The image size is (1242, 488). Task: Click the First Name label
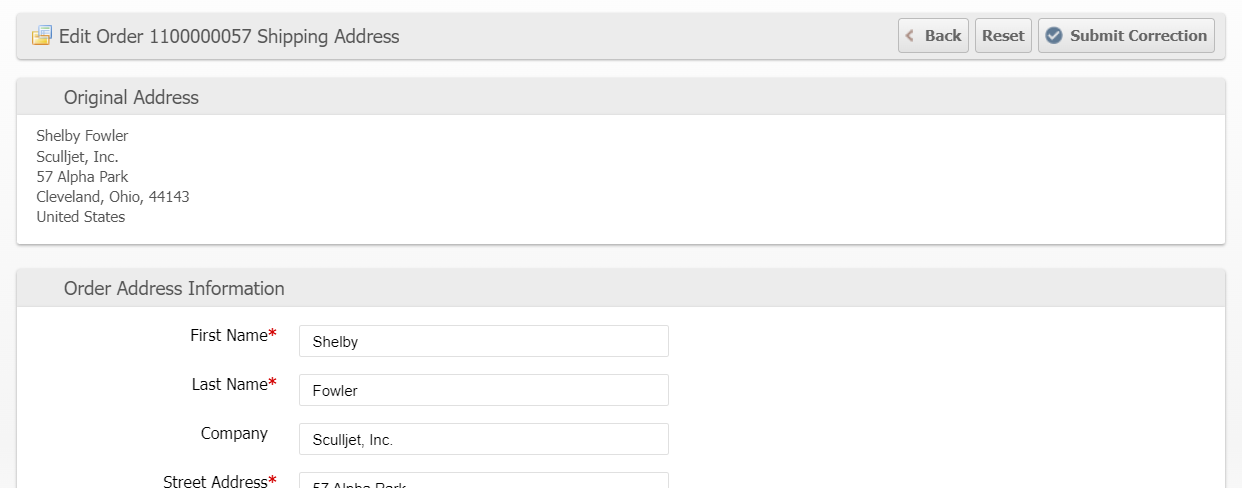(x=229, y=336)
